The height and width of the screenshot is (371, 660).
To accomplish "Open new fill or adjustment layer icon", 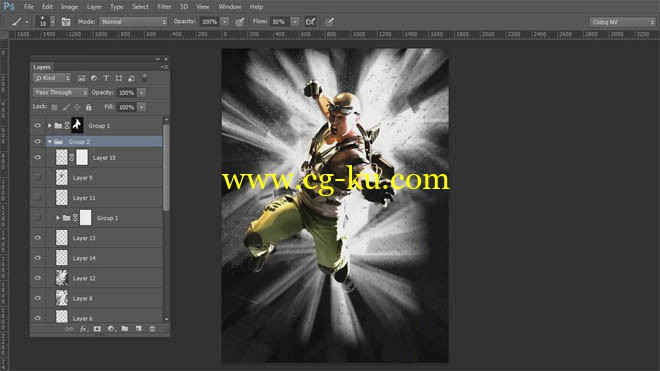I will click(111, 329).
